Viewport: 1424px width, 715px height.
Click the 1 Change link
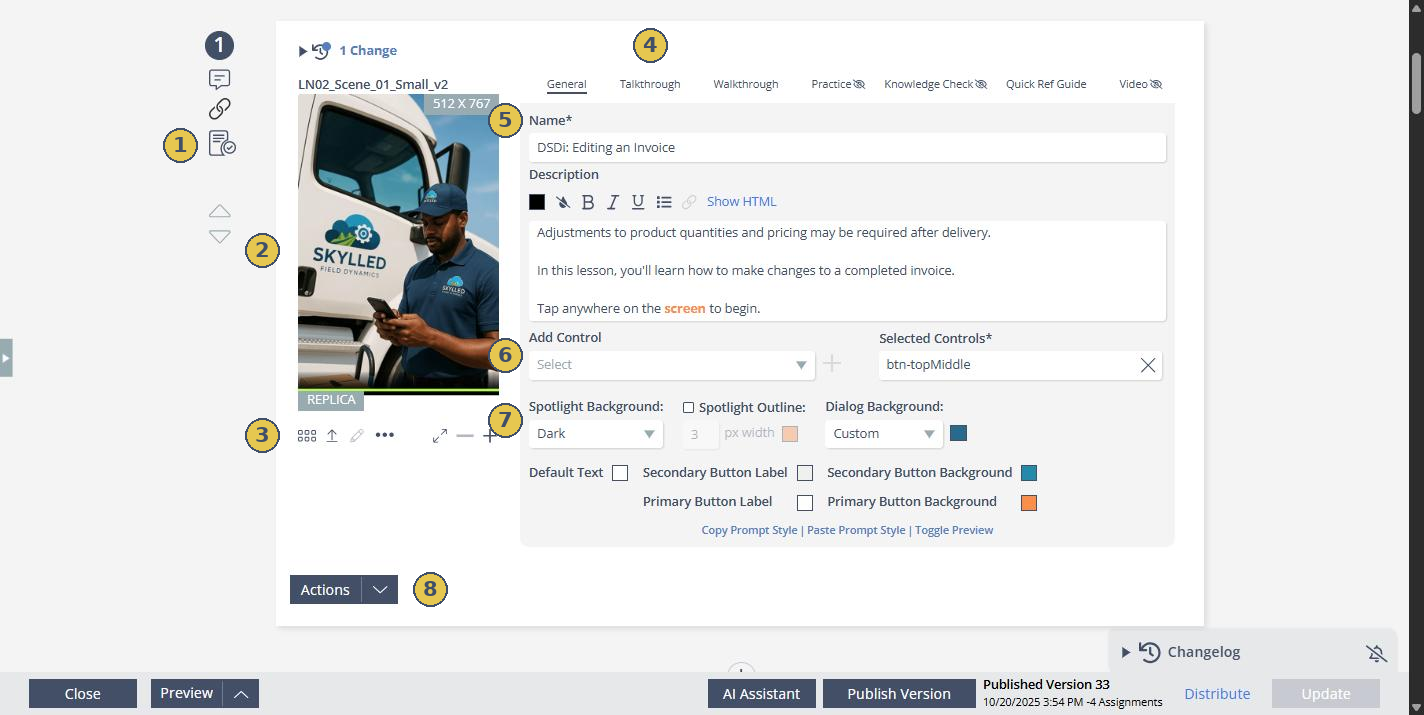(368, 51)
